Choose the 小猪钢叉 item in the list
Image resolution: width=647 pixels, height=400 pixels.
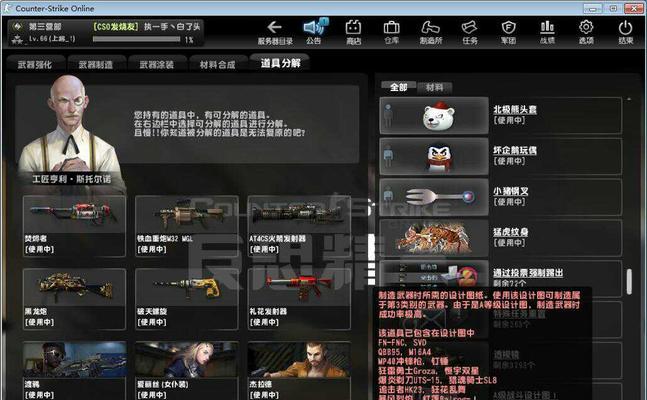click(x=500, y=197)
